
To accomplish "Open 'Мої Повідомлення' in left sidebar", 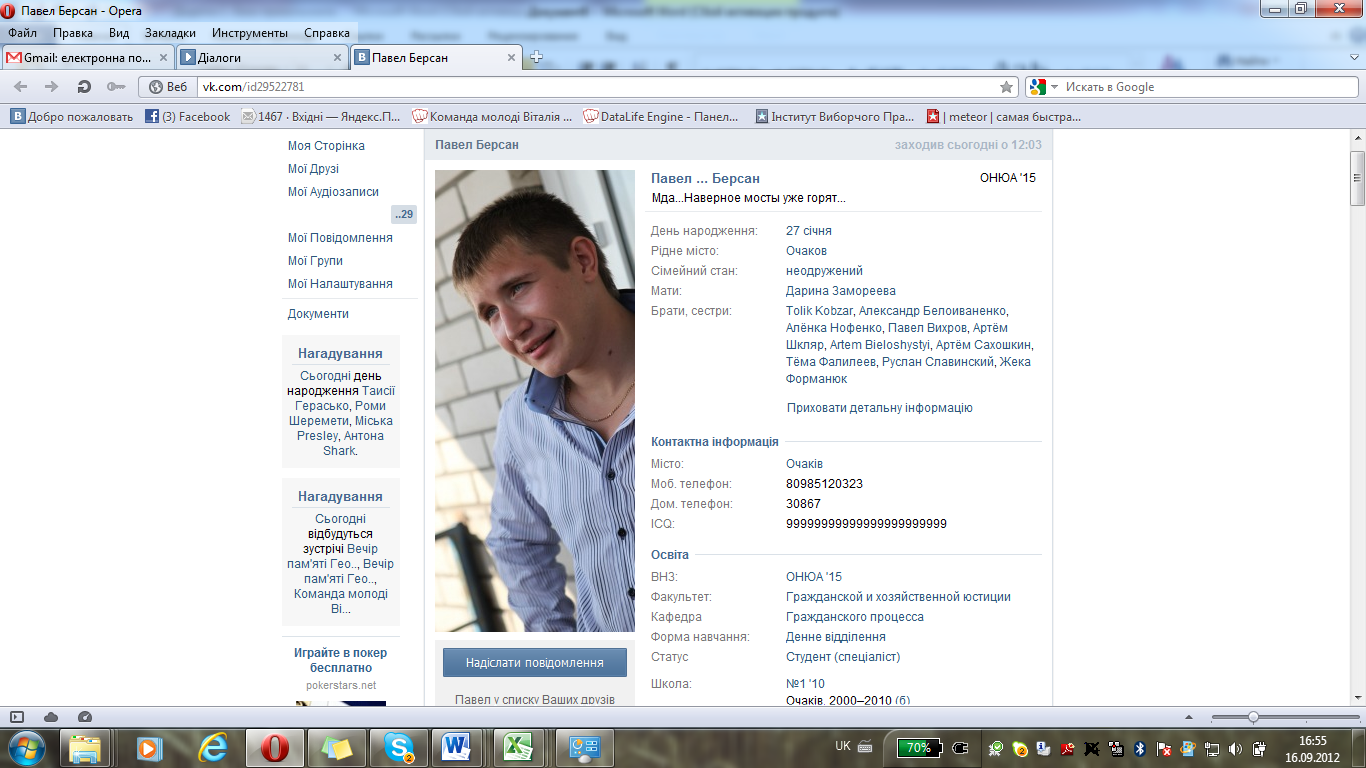I will 340,238.
